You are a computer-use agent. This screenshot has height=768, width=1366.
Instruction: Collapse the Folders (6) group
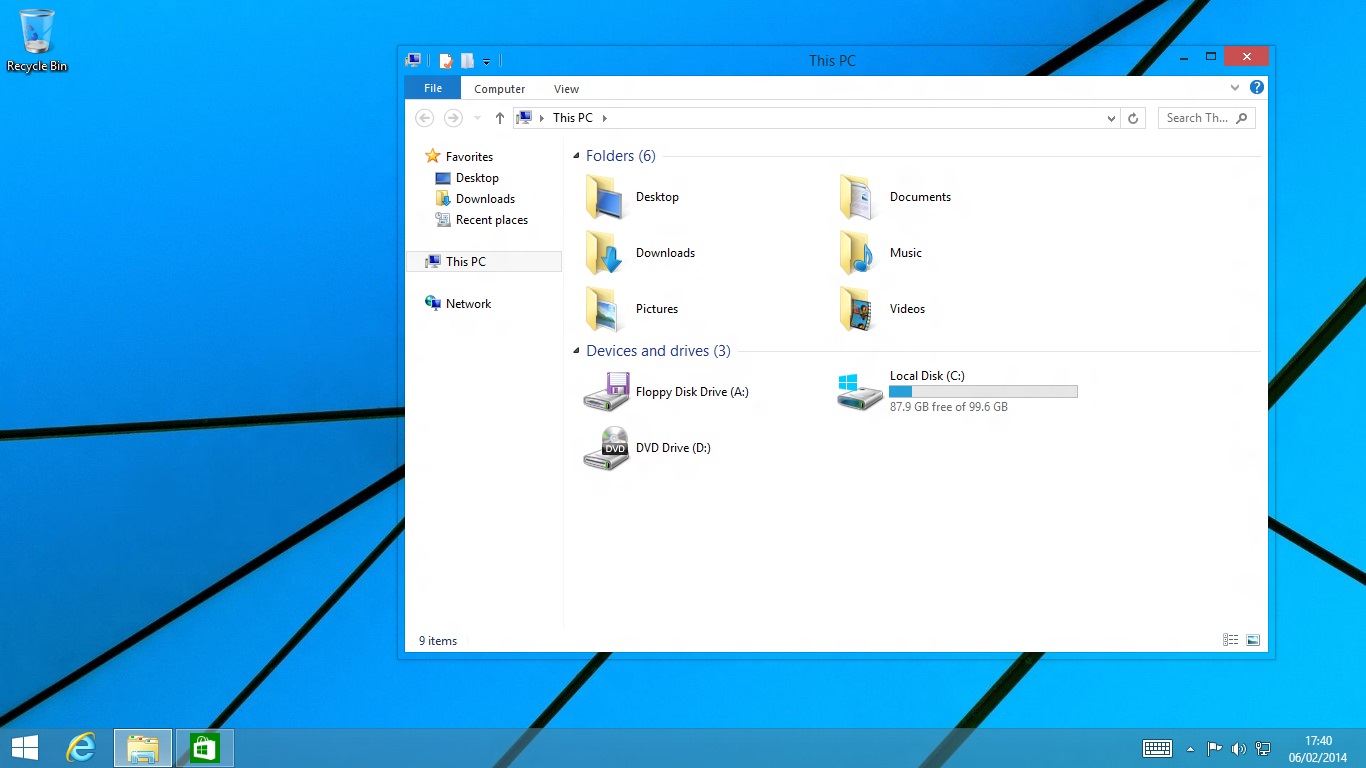tap(576, 156)
